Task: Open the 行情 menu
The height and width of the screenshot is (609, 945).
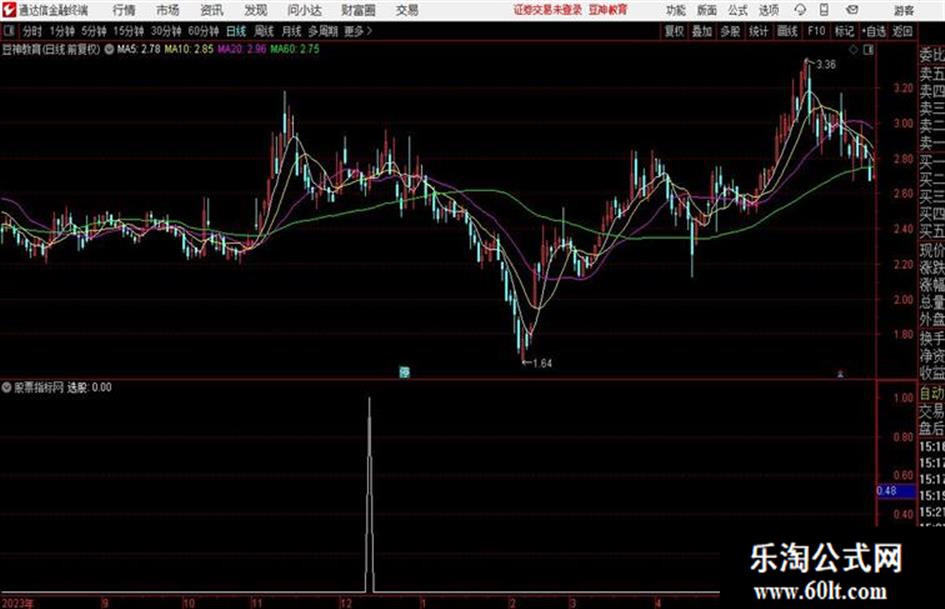Action: [x=124, y=10]
